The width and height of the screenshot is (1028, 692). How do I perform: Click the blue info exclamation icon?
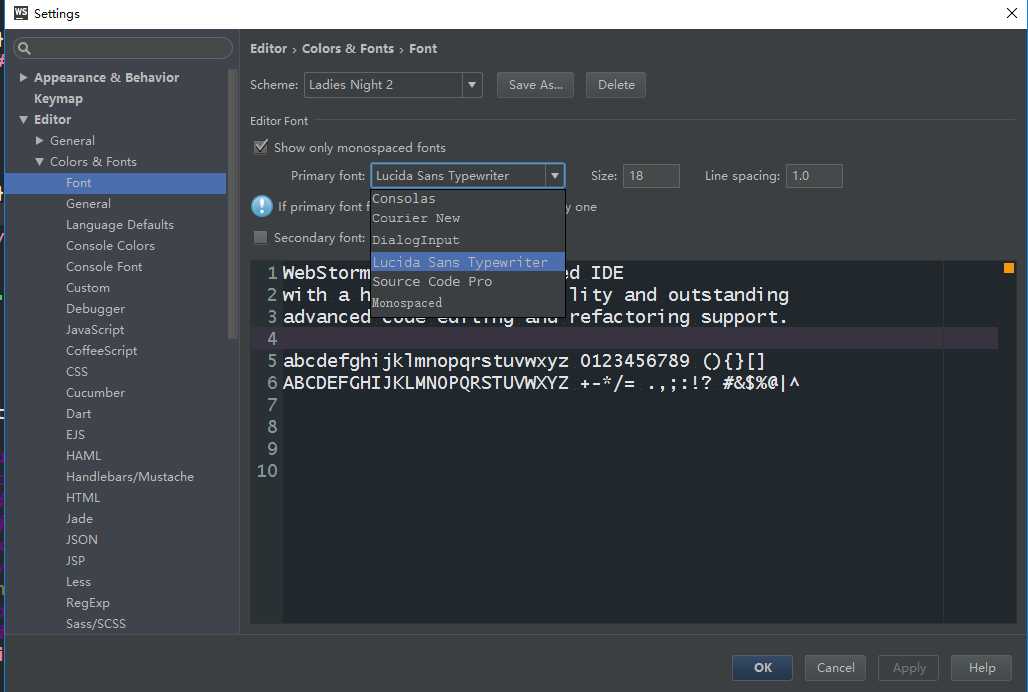262,206
